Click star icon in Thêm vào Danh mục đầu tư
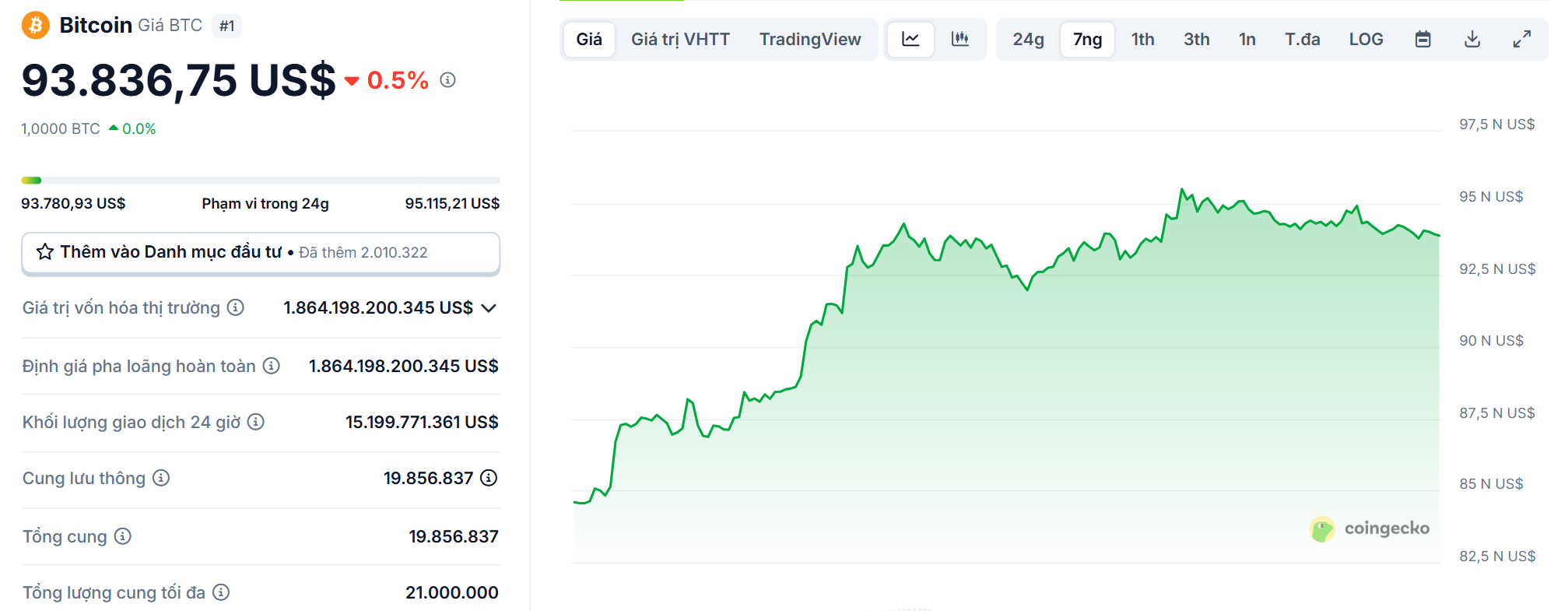This screenshot has width=1568, height=611. [45, 252]
